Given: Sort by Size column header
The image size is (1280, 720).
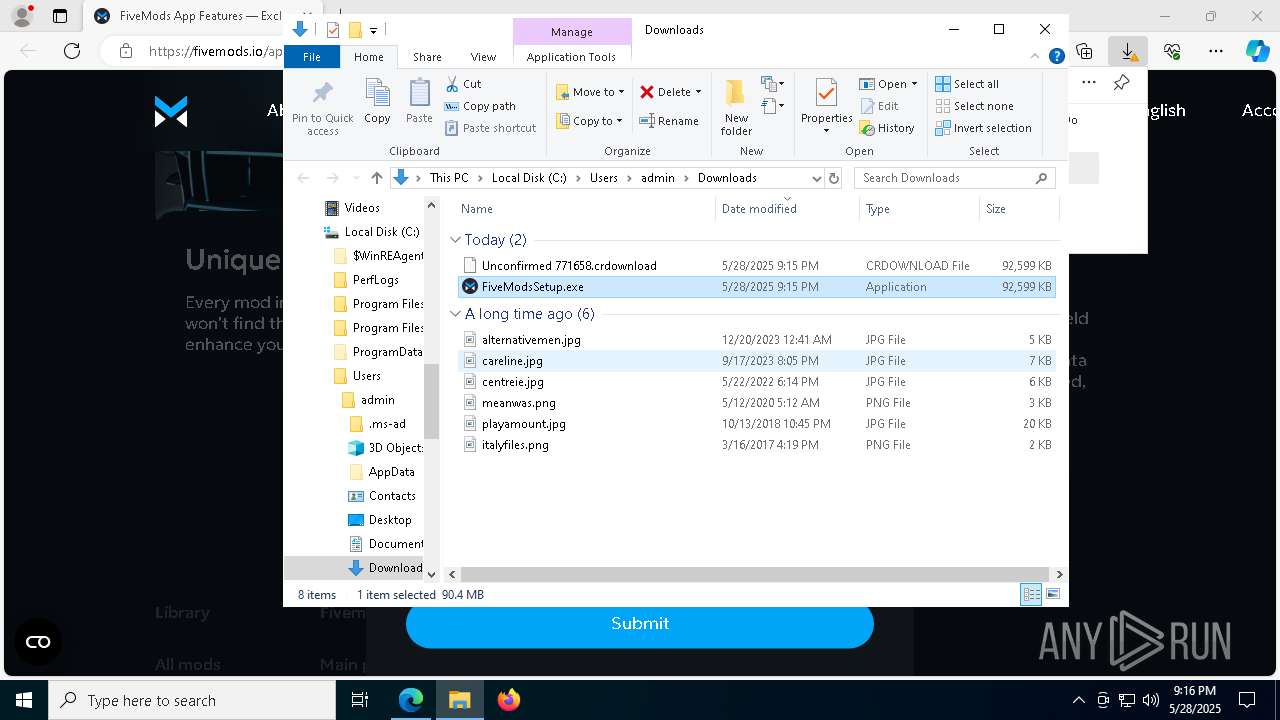Looking at the screenshot, I should (x=1018, y=209).
